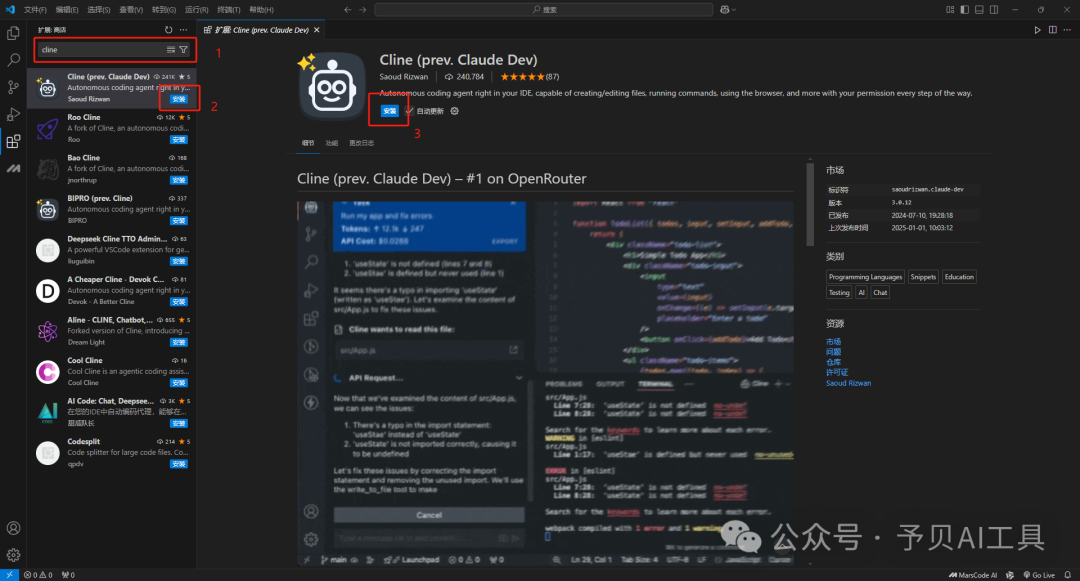Open the Accounts icon in activity bar

13,528
